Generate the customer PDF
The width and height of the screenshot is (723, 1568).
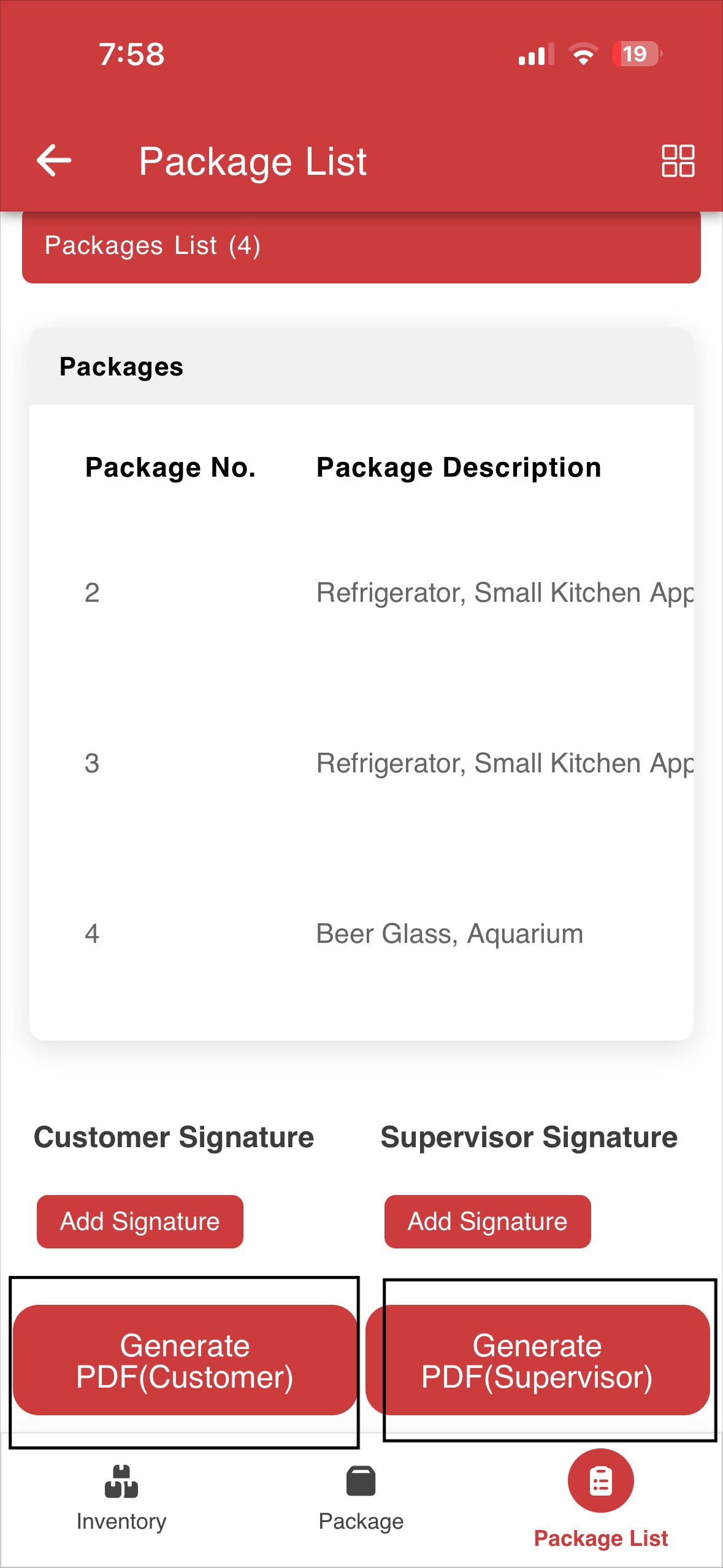(x=185, y=1361)
